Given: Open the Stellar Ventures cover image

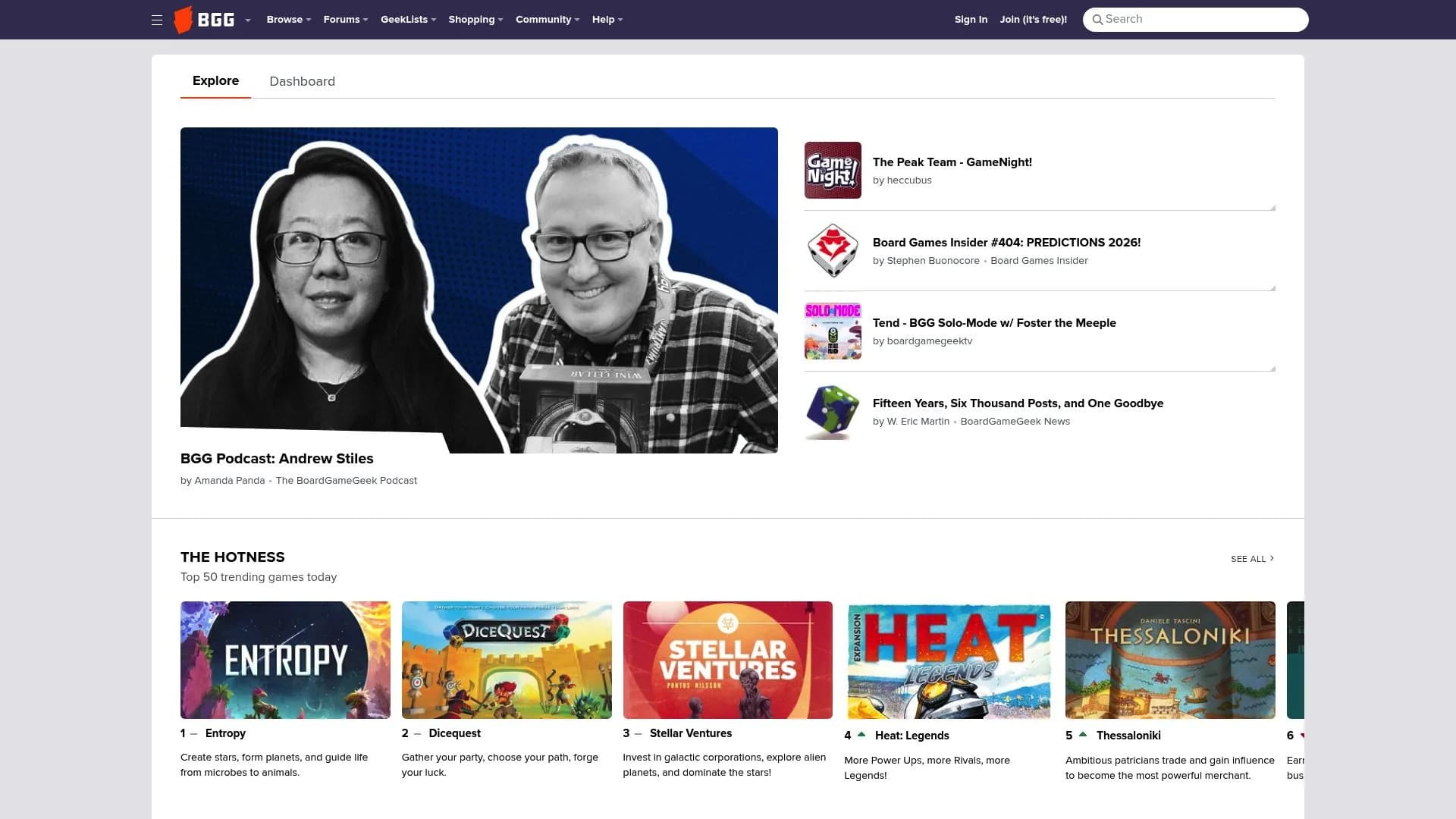Looking at the screenshot, I should pos(728,660).
